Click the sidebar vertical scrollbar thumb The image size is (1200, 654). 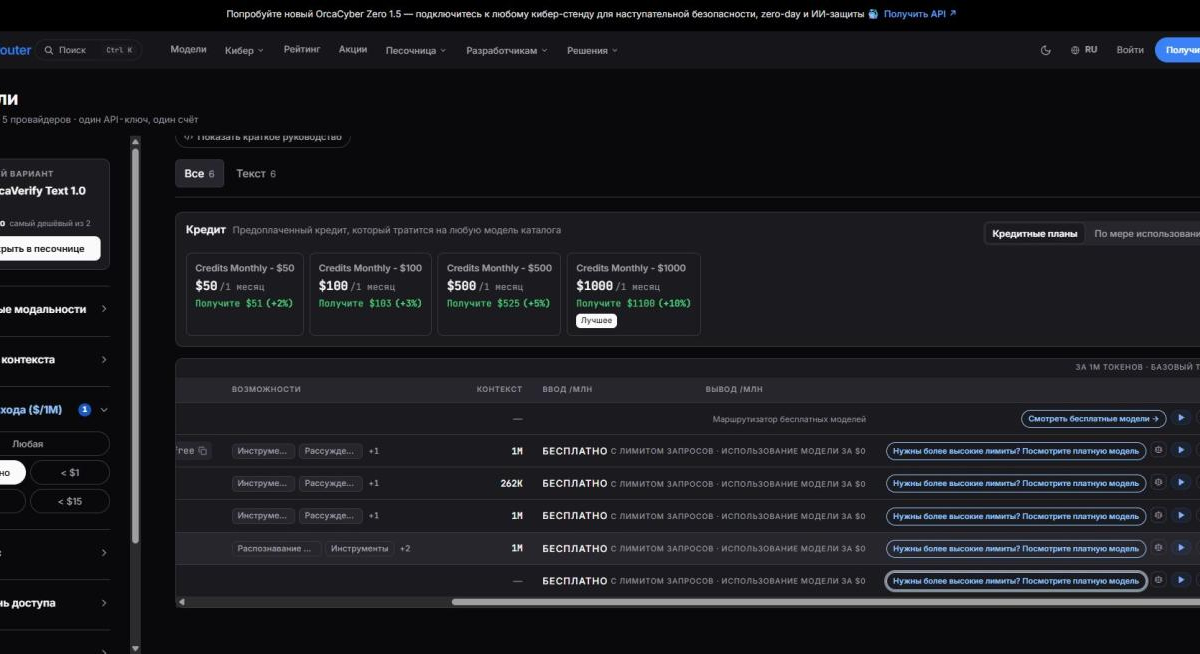136,346
